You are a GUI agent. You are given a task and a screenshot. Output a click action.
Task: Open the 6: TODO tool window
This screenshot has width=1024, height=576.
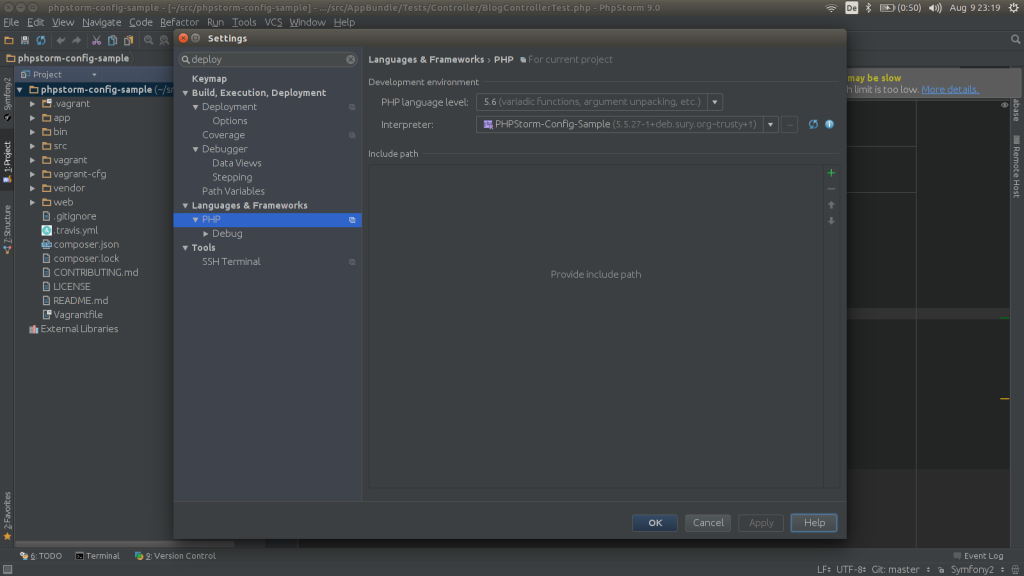40,556
